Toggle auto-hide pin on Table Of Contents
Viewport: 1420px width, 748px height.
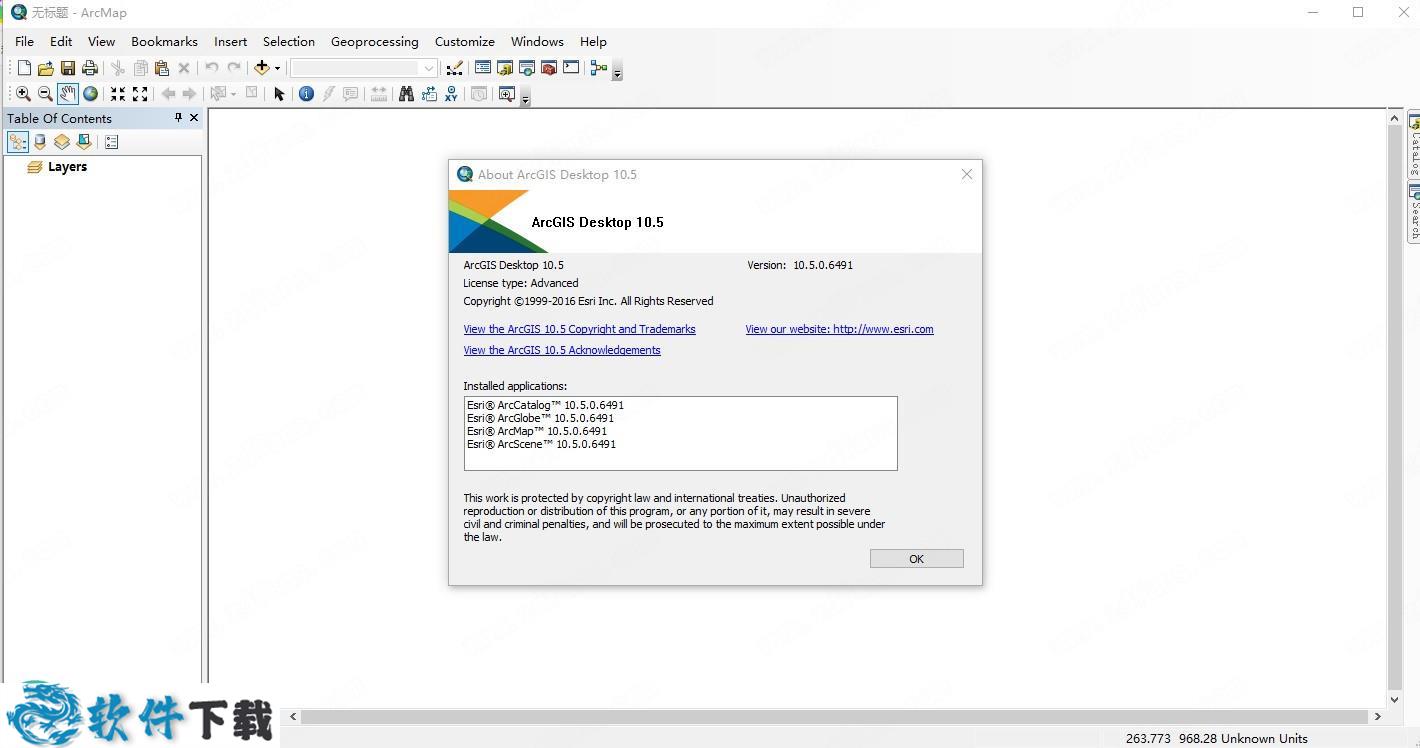(x=178, y=118)
